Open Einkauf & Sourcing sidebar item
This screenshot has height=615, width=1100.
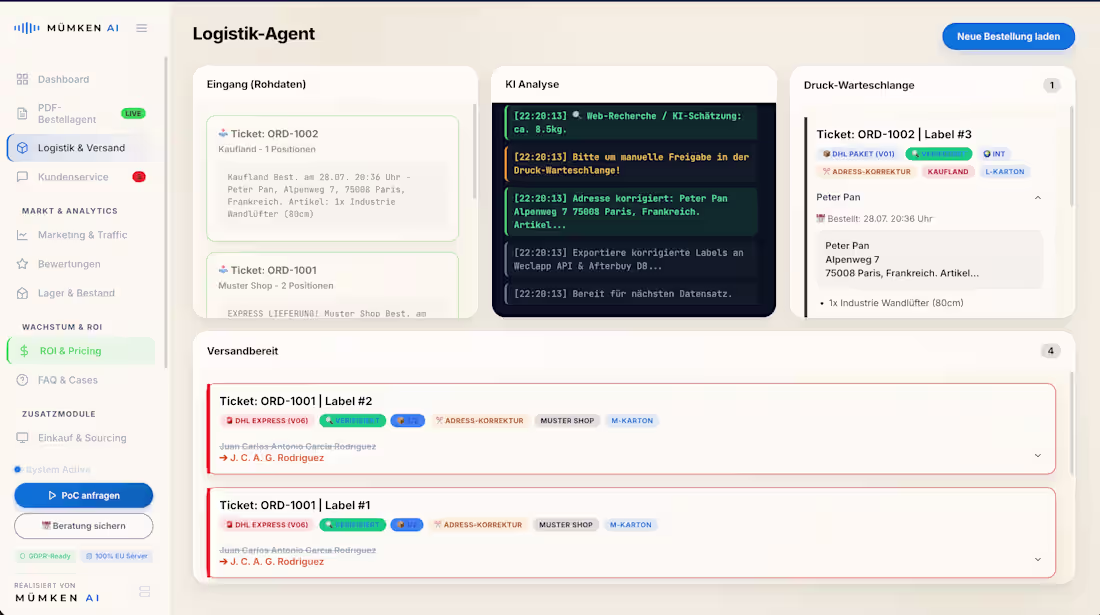click(x=81, y=438)
